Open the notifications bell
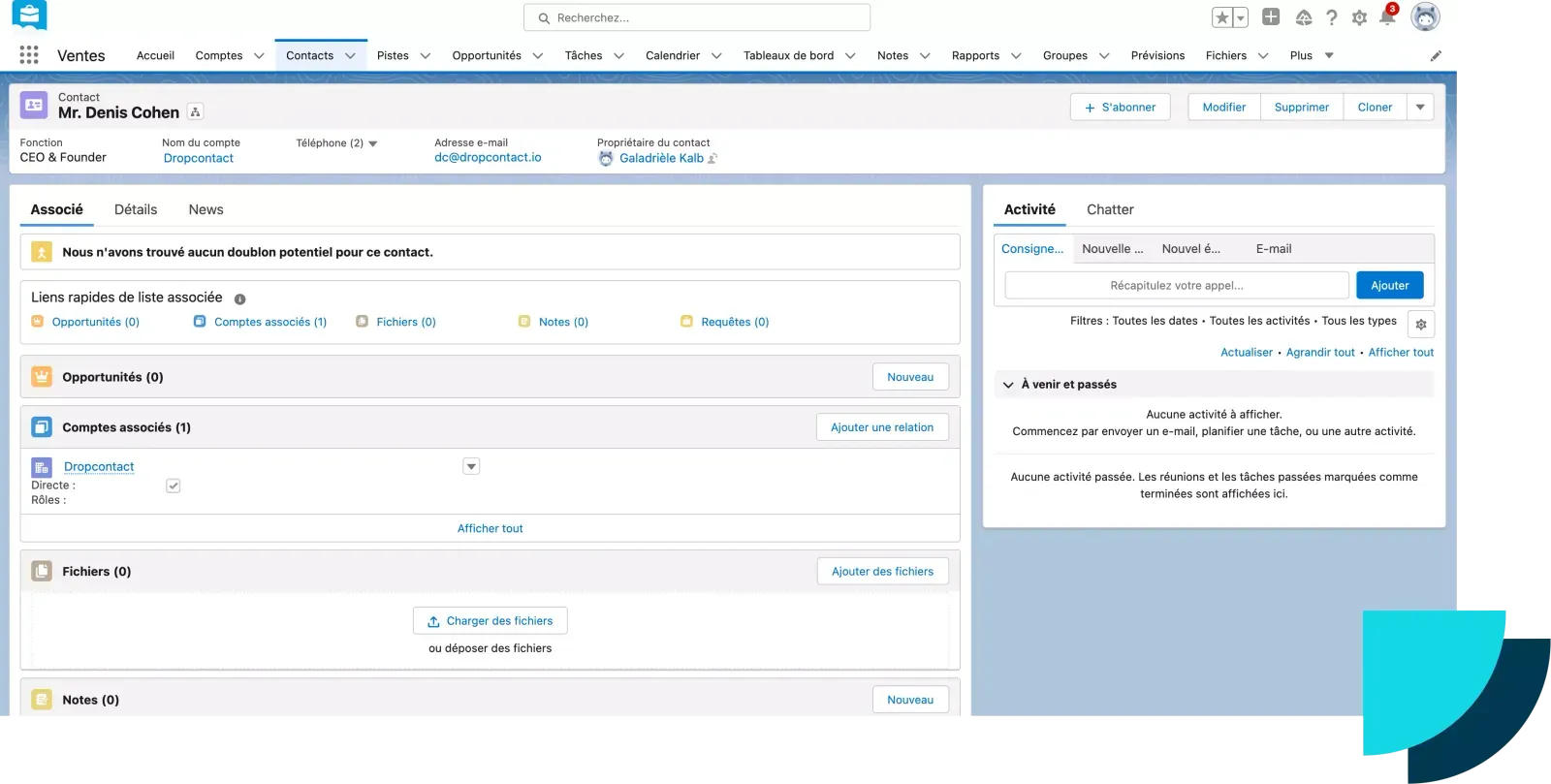 (x=1387, y=17)
